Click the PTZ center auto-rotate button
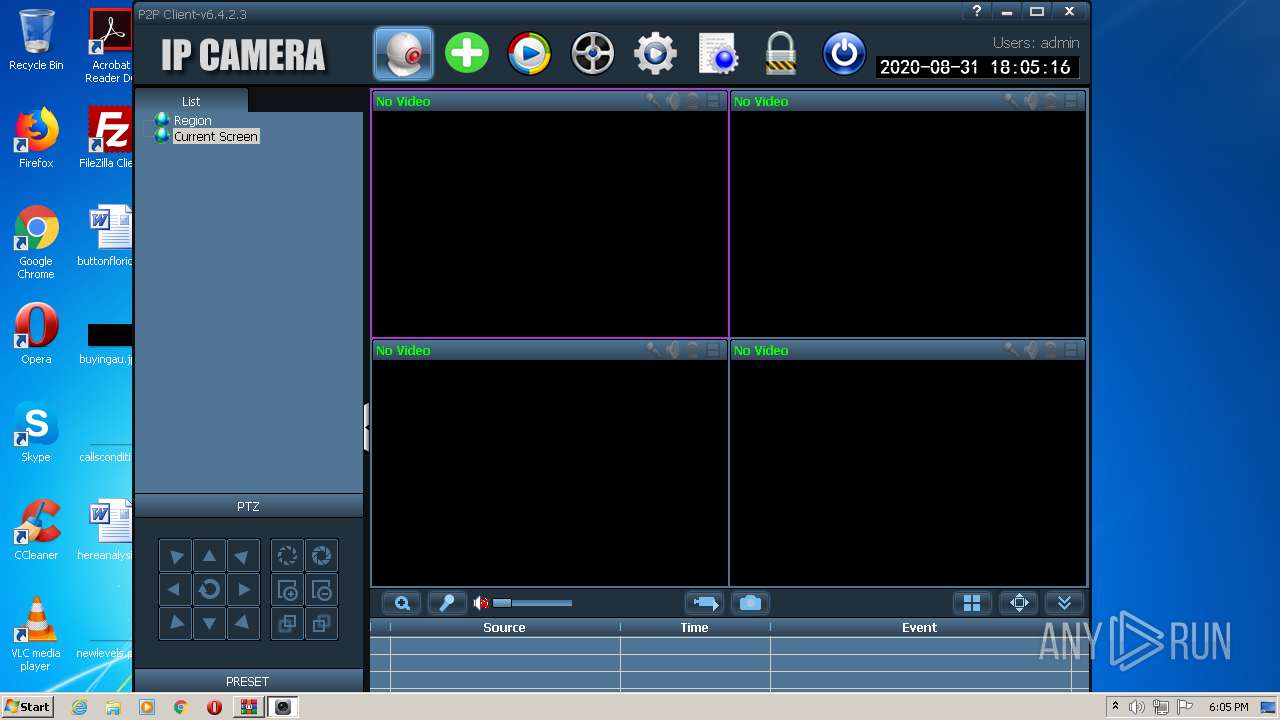 coord(209,590)
